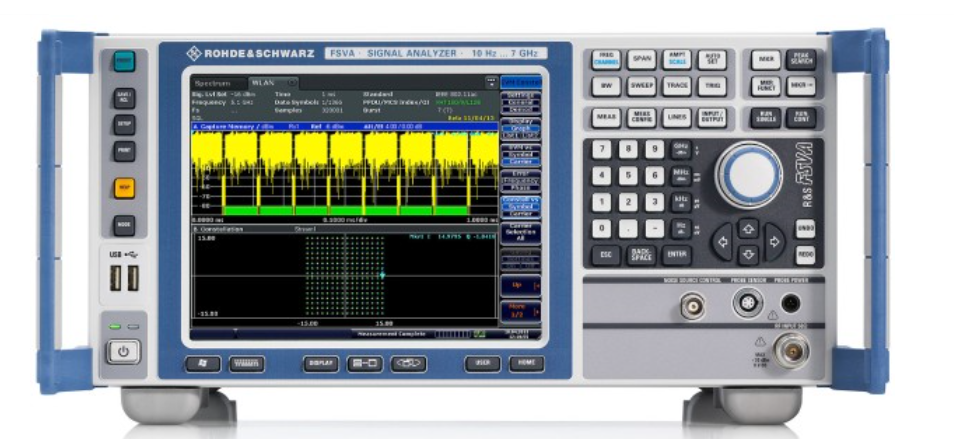Screen dimensions: 954x439
Task: Tap the right arrow key
Action: [774, 241]
